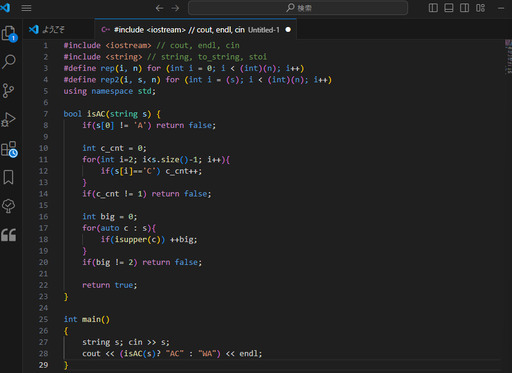Click the VS Code logo in title bar
Image resolution: width=512 pixels, height=373 pixels.
point(5,7)
